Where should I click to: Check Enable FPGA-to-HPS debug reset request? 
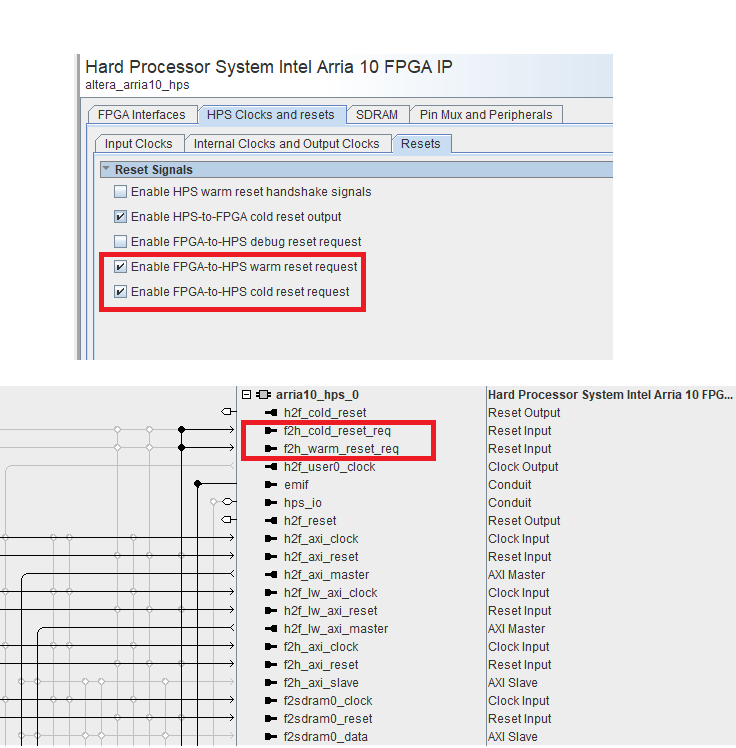point(120,241)
